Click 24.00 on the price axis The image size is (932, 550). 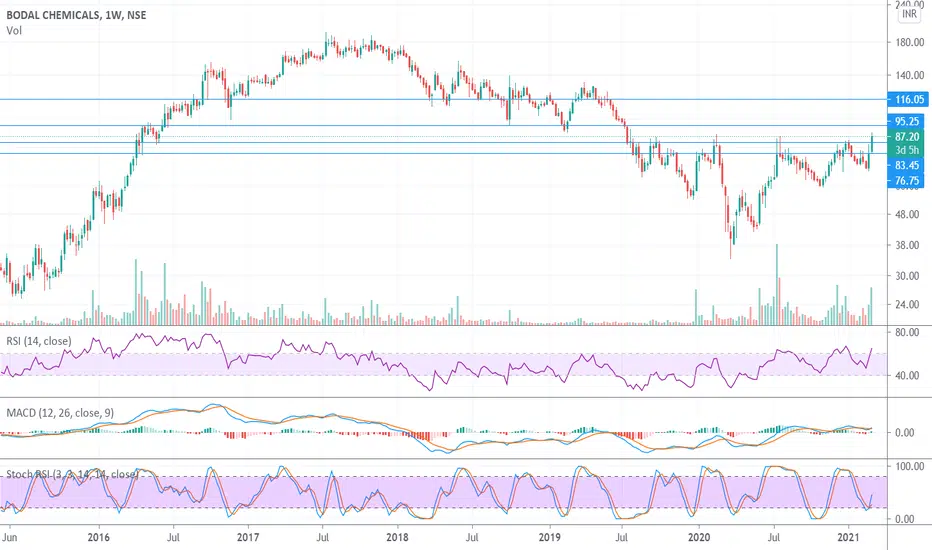(907, 304)
